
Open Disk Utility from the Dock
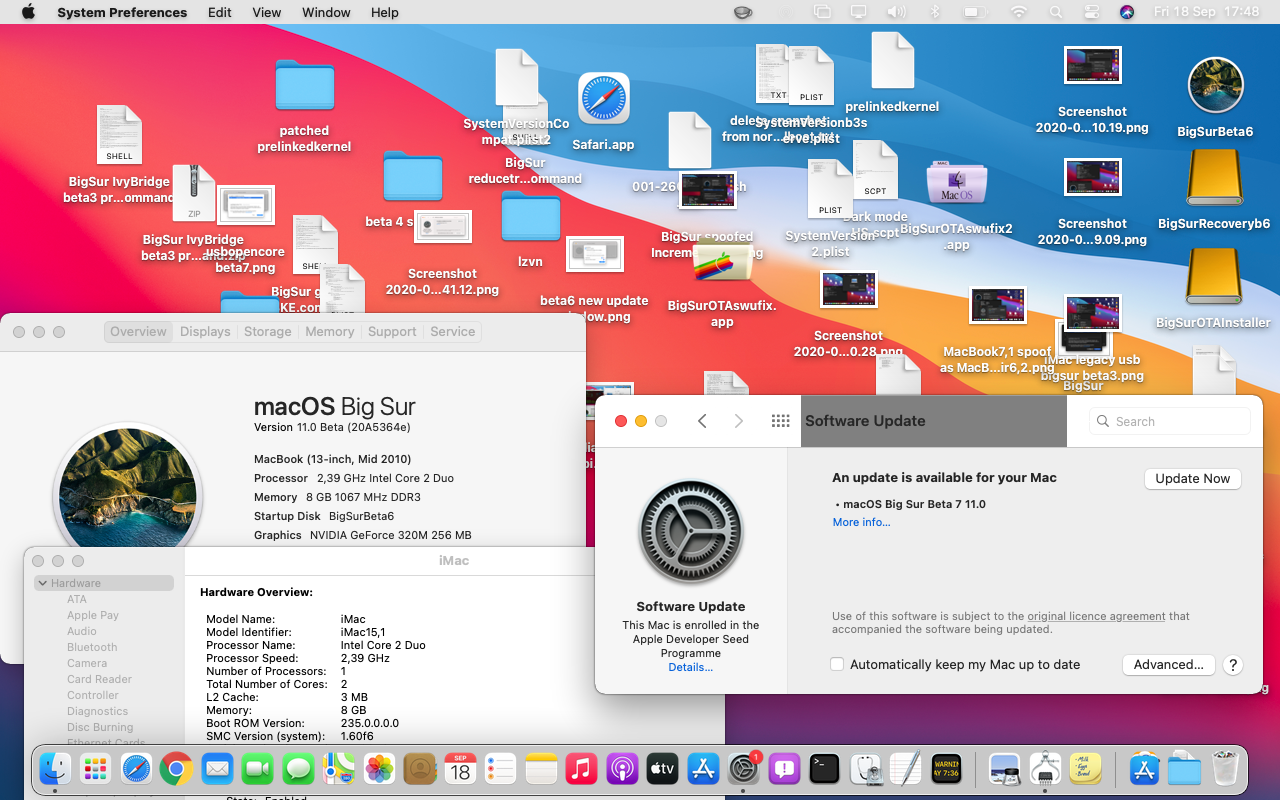click(x=865, y=769)
